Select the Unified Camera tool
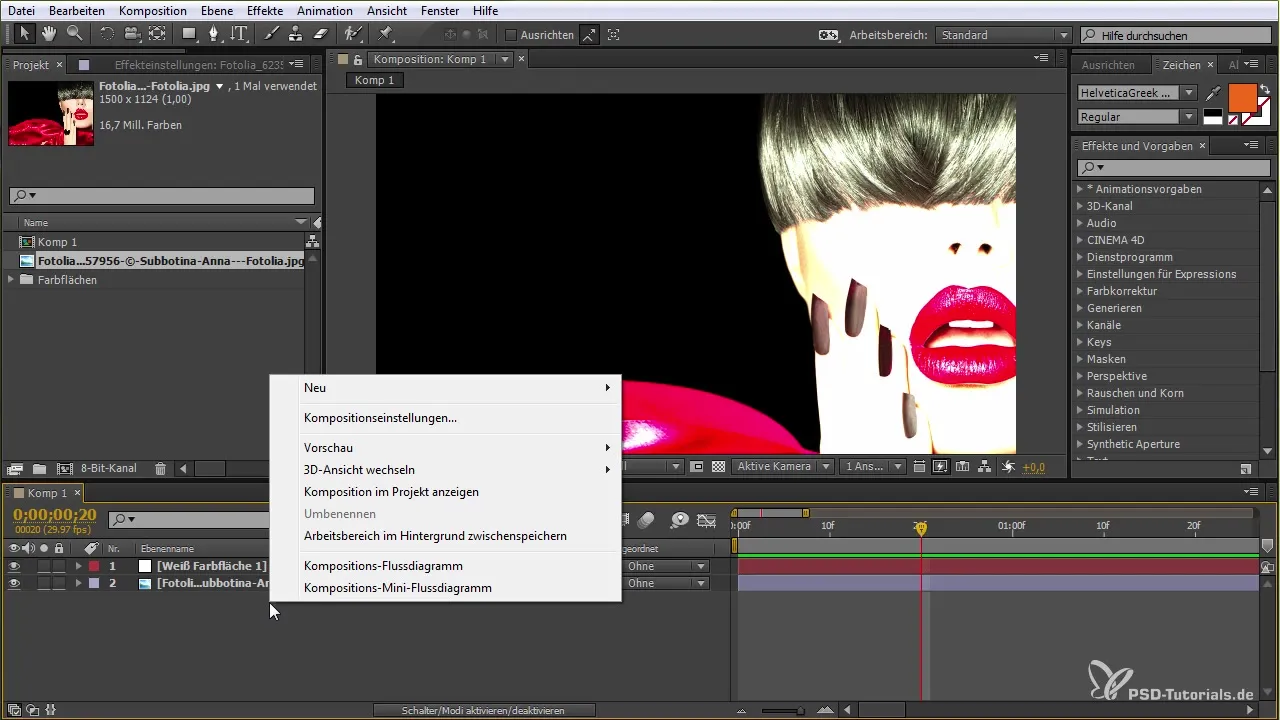 coord(132,34)
